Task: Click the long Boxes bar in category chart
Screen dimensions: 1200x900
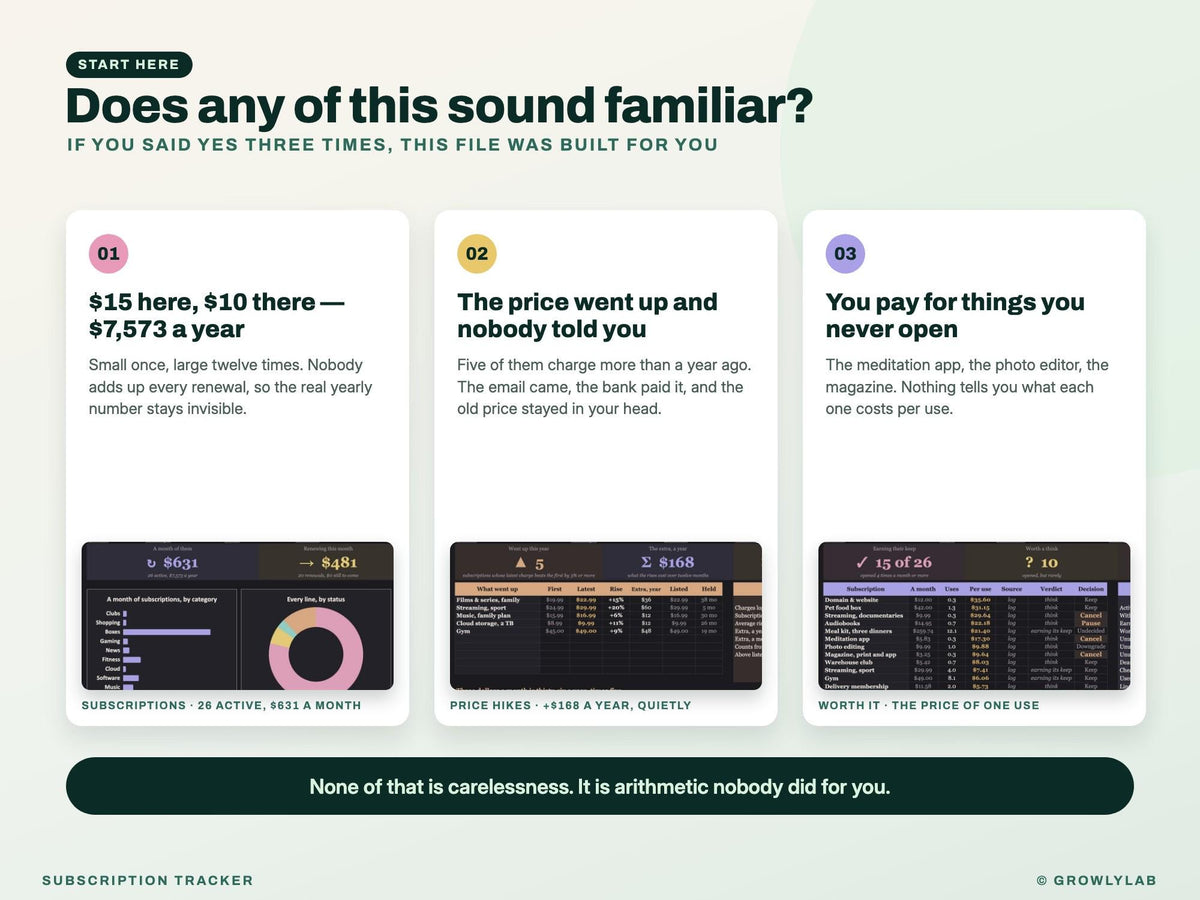Action: coord(167,632)
